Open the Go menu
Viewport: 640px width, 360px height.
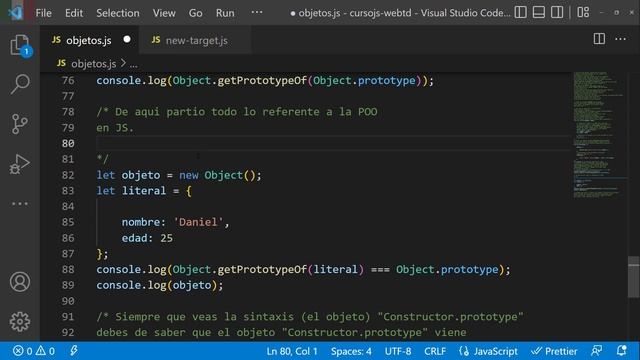coord(196,13)
